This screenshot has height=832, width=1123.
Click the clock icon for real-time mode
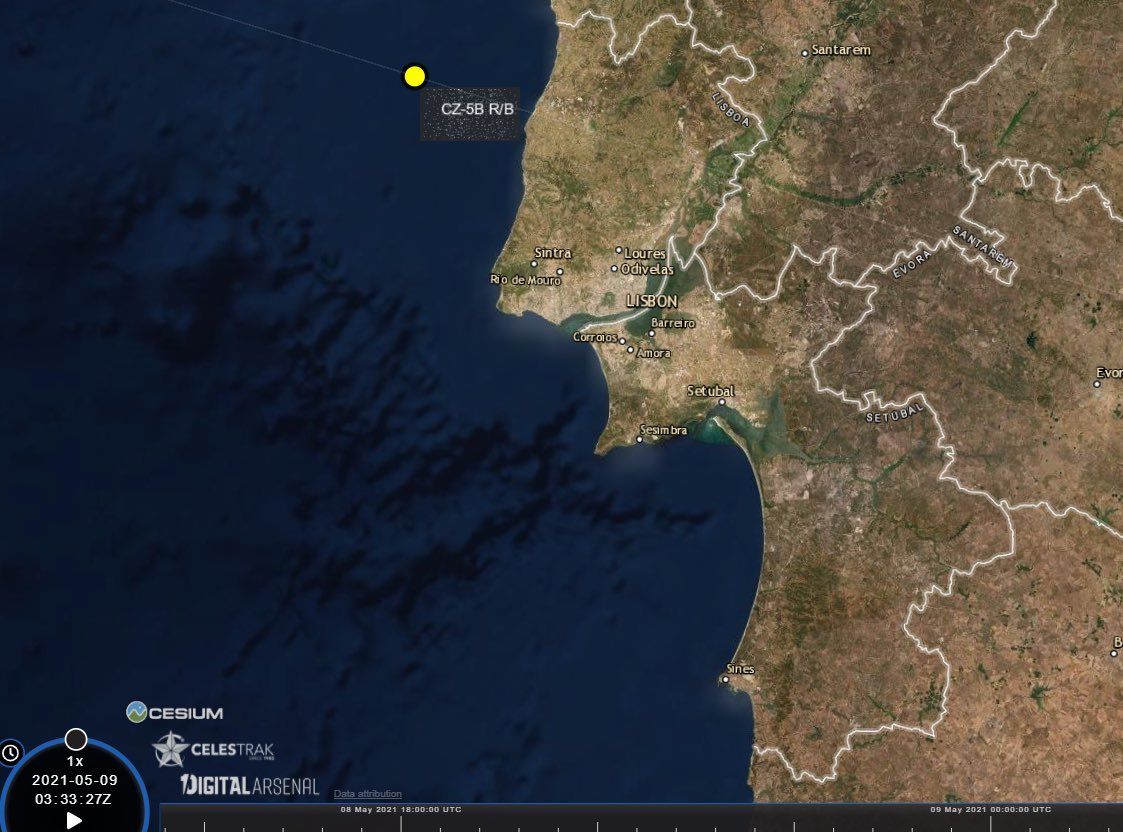point(10,752)
